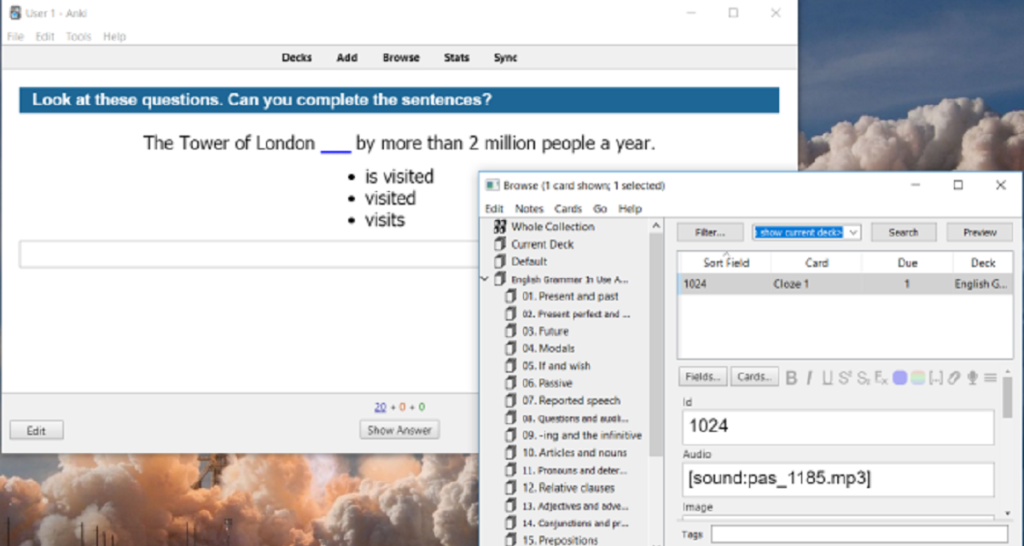Open the rainbow color picker button
The height and width of the screenshot is (546, 1024).
click(x=918, y=378)
